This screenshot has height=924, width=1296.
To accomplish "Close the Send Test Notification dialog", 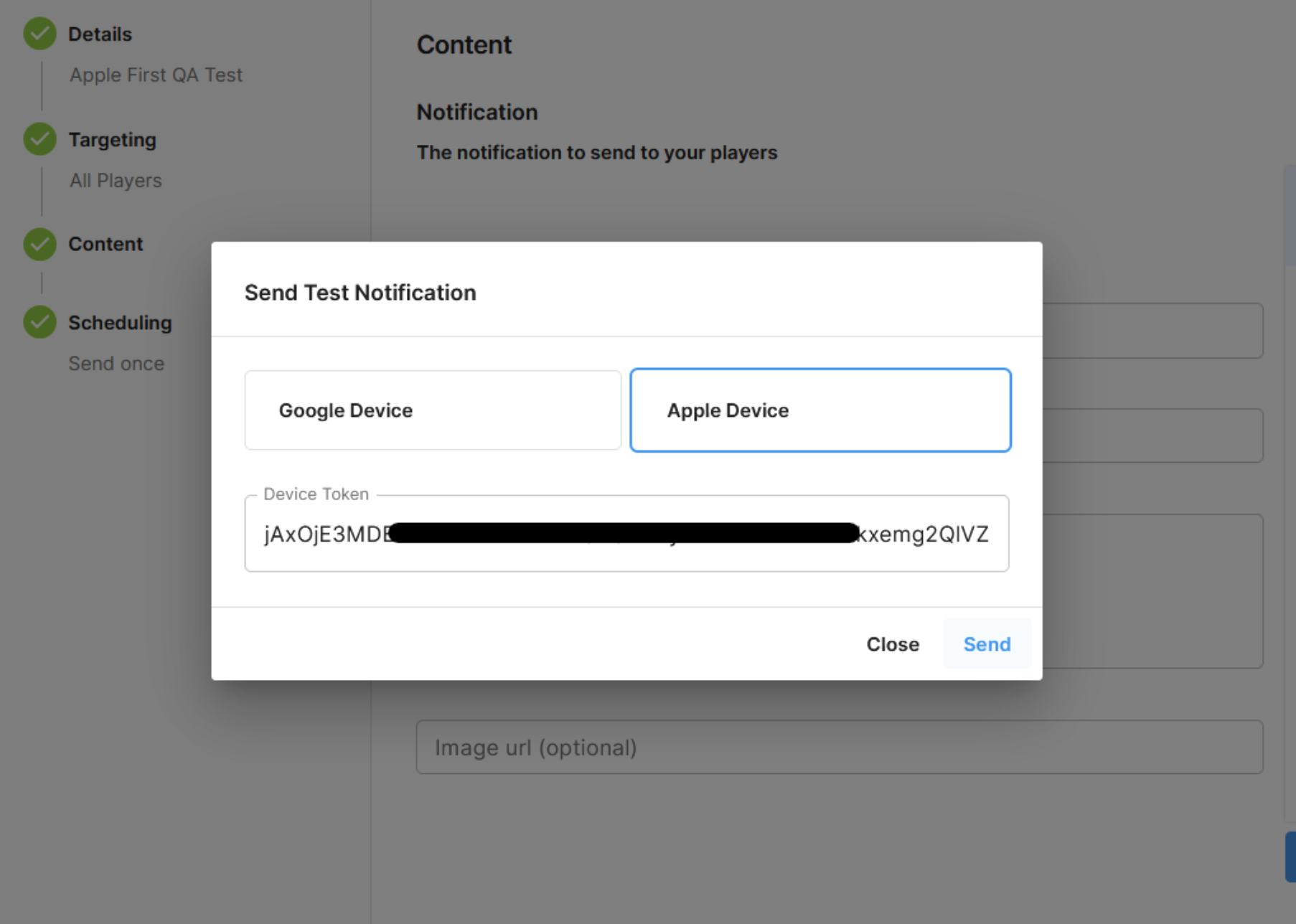I will [x=892, y=644].
